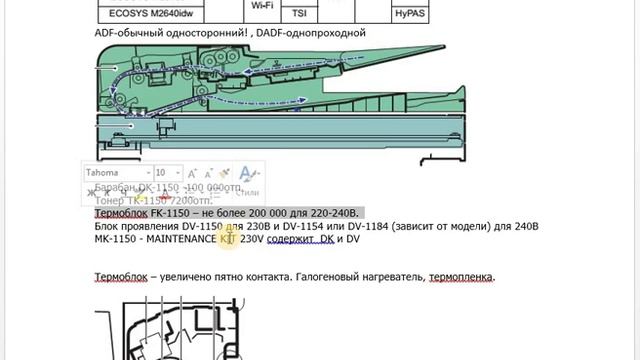Activate the Format Painter brush icon

(x=224, y=174)
